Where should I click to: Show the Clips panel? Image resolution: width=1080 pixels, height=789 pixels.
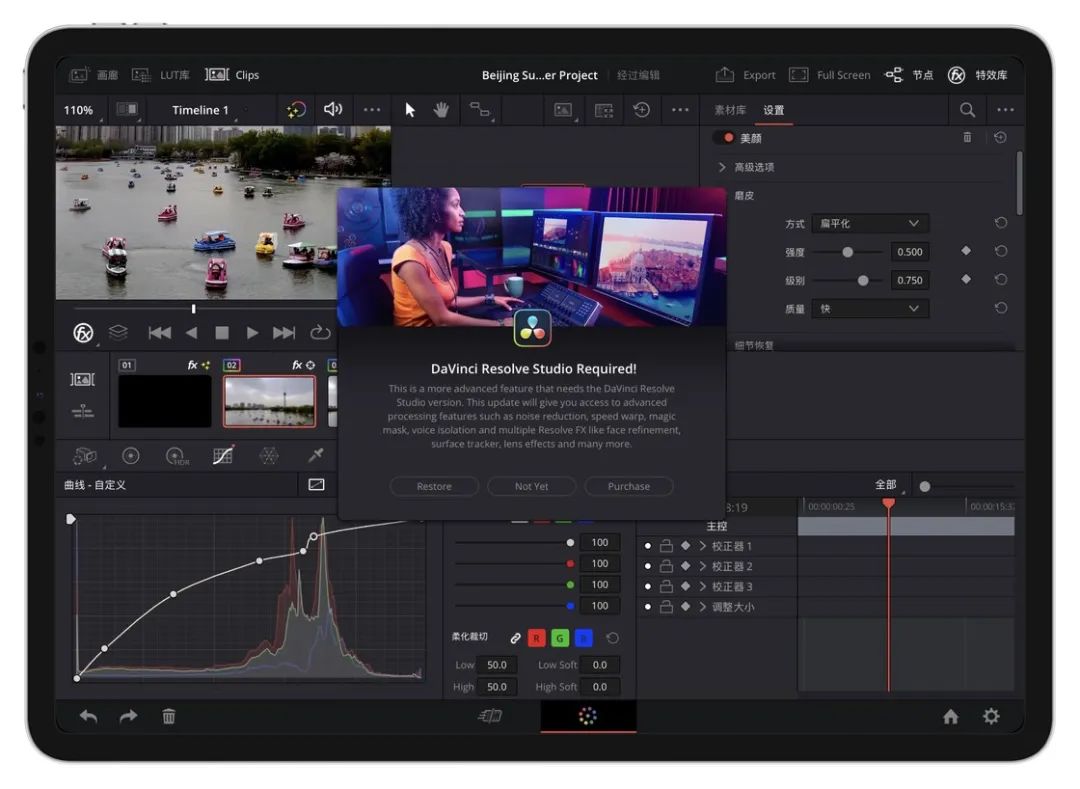point(232,75)
